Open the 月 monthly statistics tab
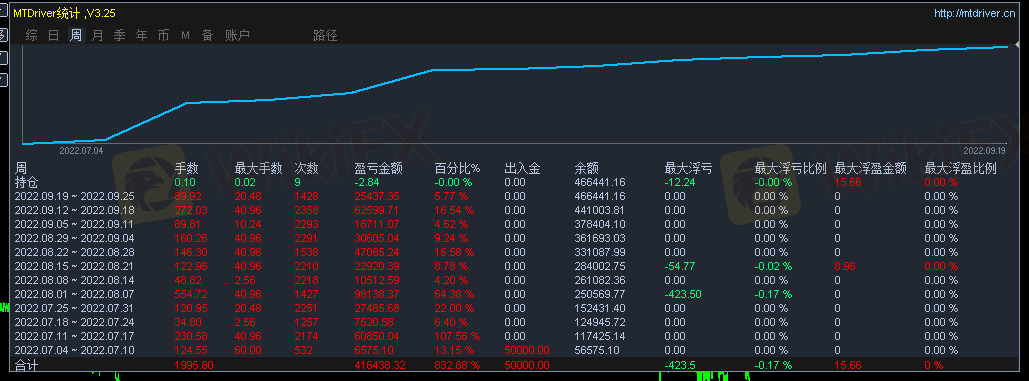1029x381 pixels. coord(98,35)
